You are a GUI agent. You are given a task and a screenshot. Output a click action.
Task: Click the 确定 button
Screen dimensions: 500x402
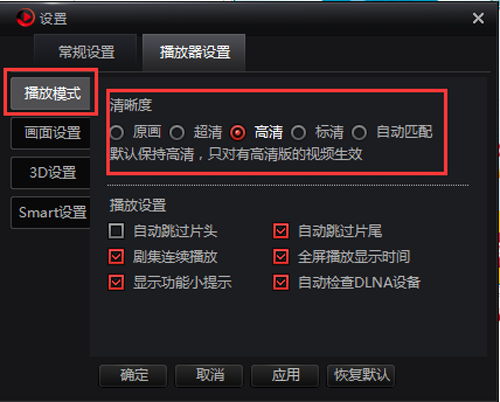click(133, 375)
